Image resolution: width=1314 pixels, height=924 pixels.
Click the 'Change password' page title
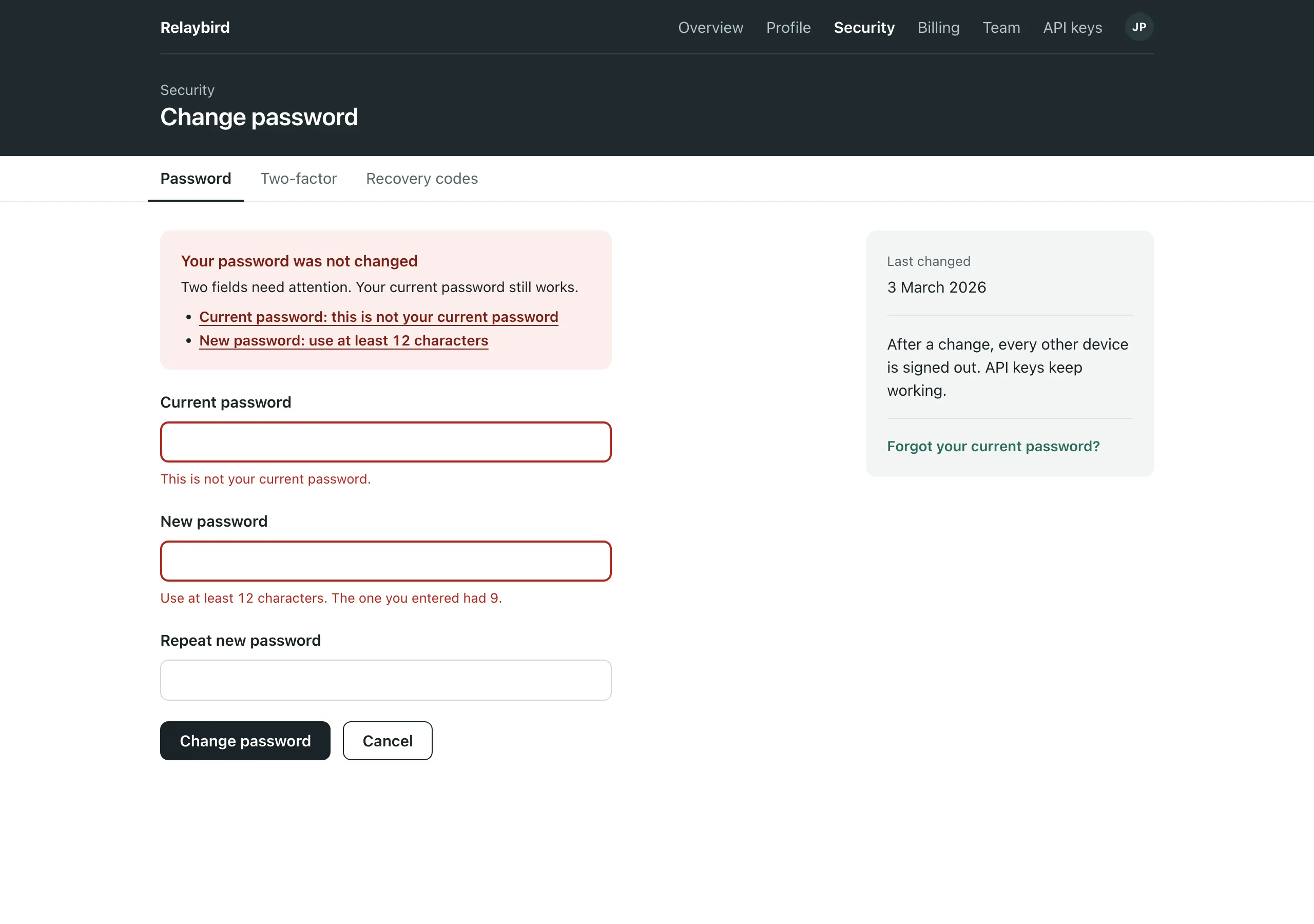coord(259,117)
